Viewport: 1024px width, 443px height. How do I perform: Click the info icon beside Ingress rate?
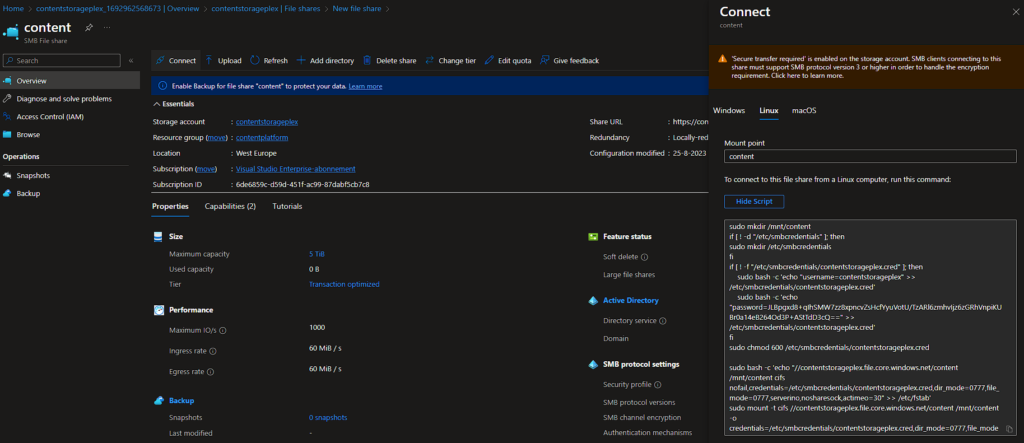[x=212, y=352]
